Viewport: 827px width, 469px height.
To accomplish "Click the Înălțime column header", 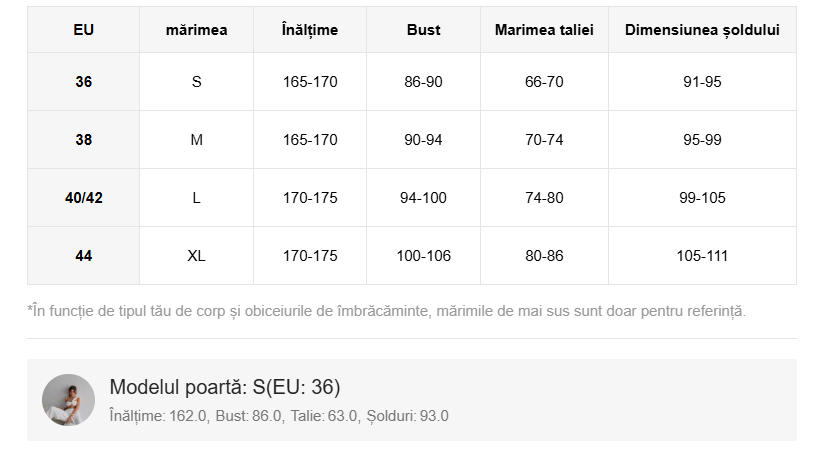I will [310, 30].
